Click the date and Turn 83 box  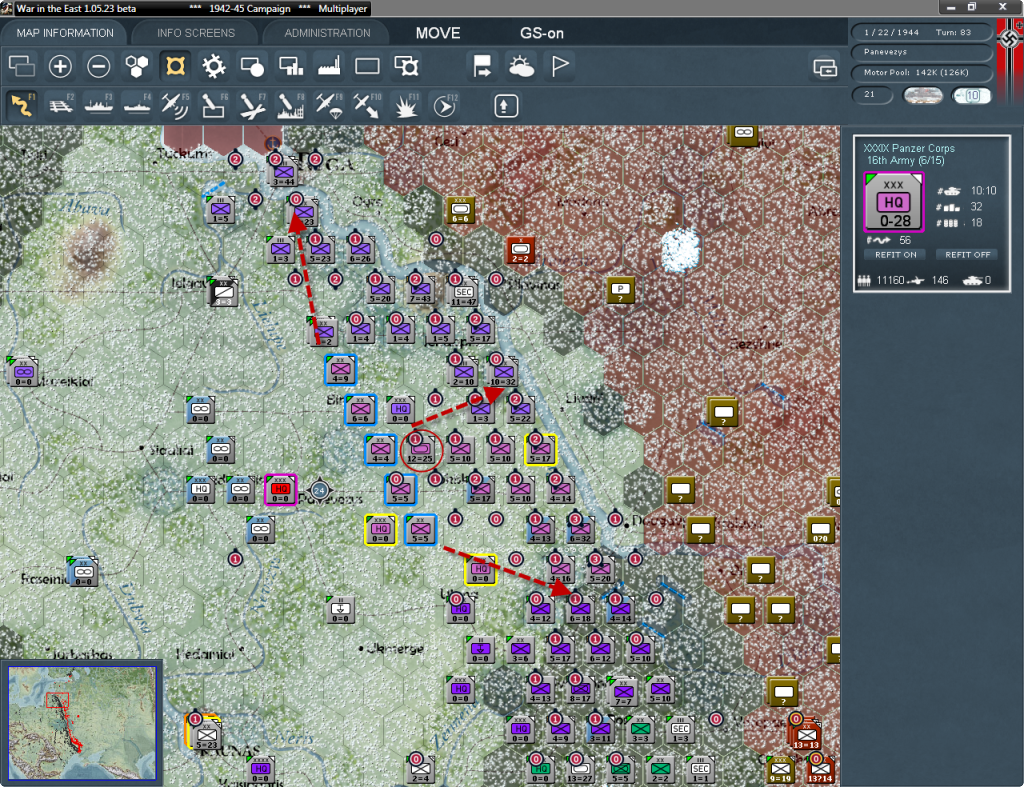coord(921,32)
